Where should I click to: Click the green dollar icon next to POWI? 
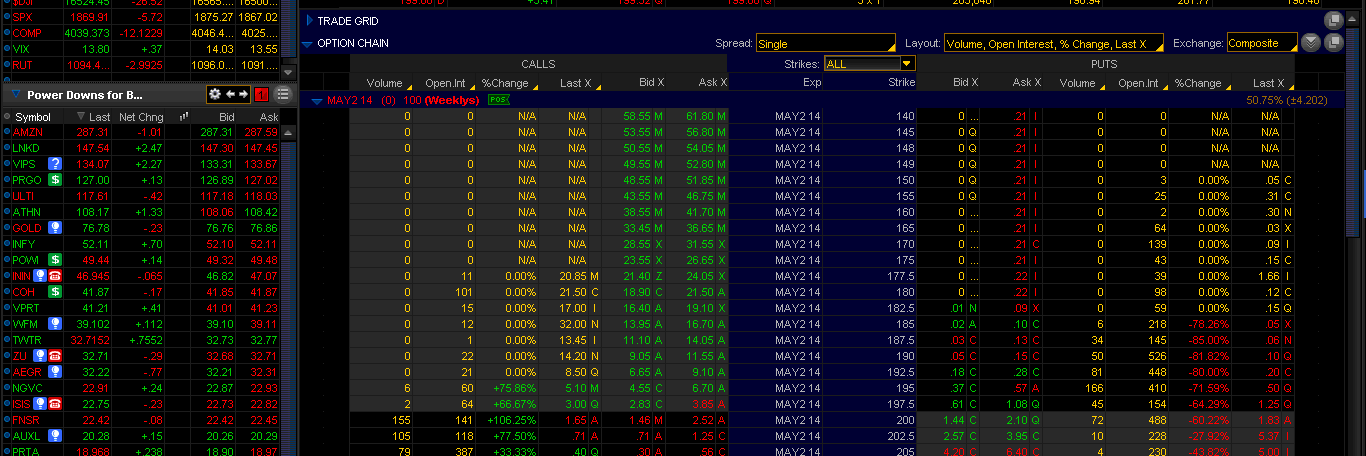[56, 260]
